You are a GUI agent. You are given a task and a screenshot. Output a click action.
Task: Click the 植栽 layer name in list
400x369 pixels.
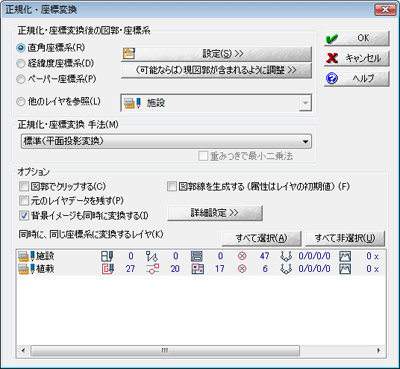coord(45,269)
